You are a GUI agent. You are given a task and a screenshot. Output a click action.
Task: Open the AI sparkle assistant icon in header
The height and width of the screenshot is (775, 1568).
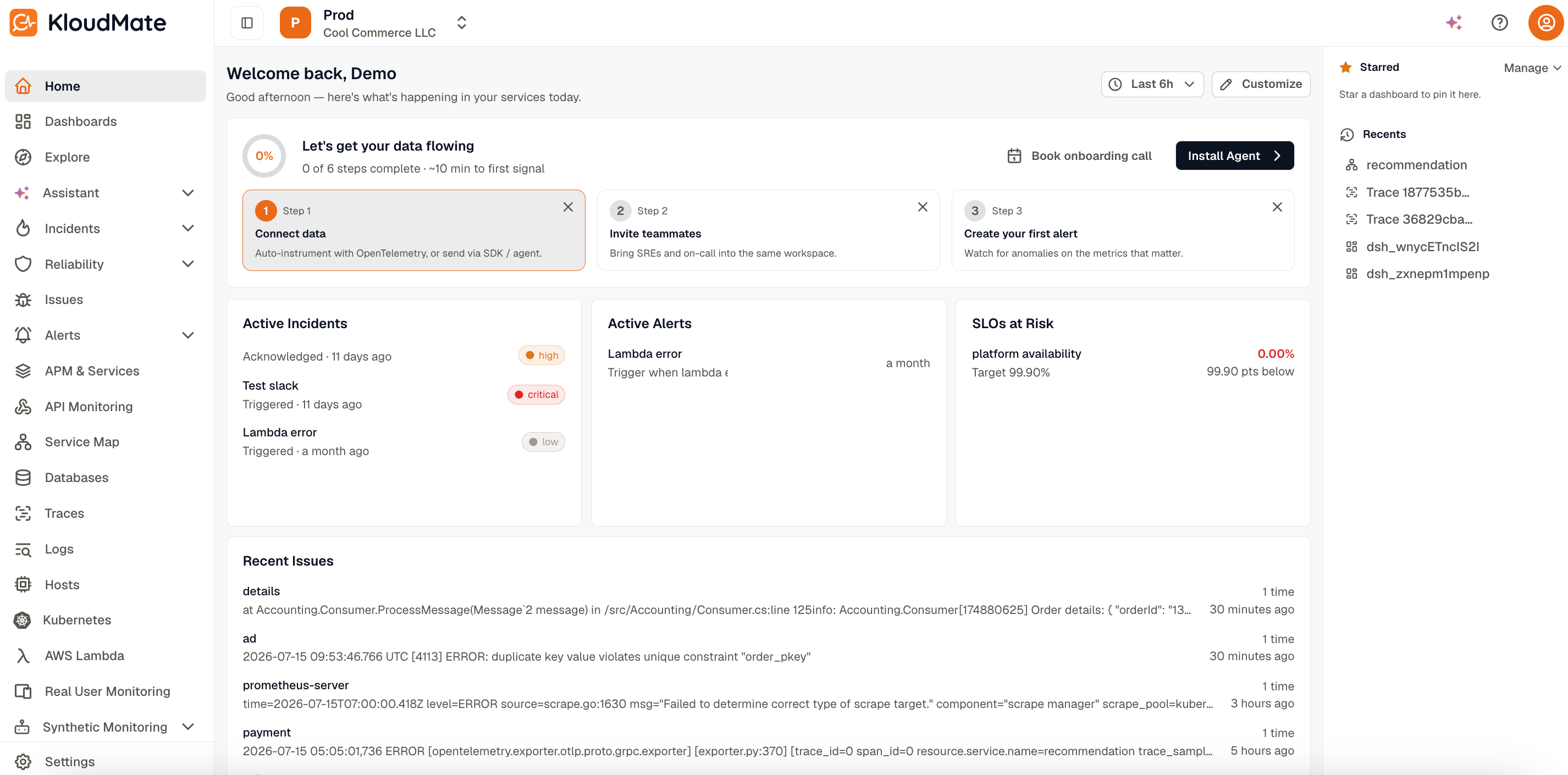[1454, 23]
